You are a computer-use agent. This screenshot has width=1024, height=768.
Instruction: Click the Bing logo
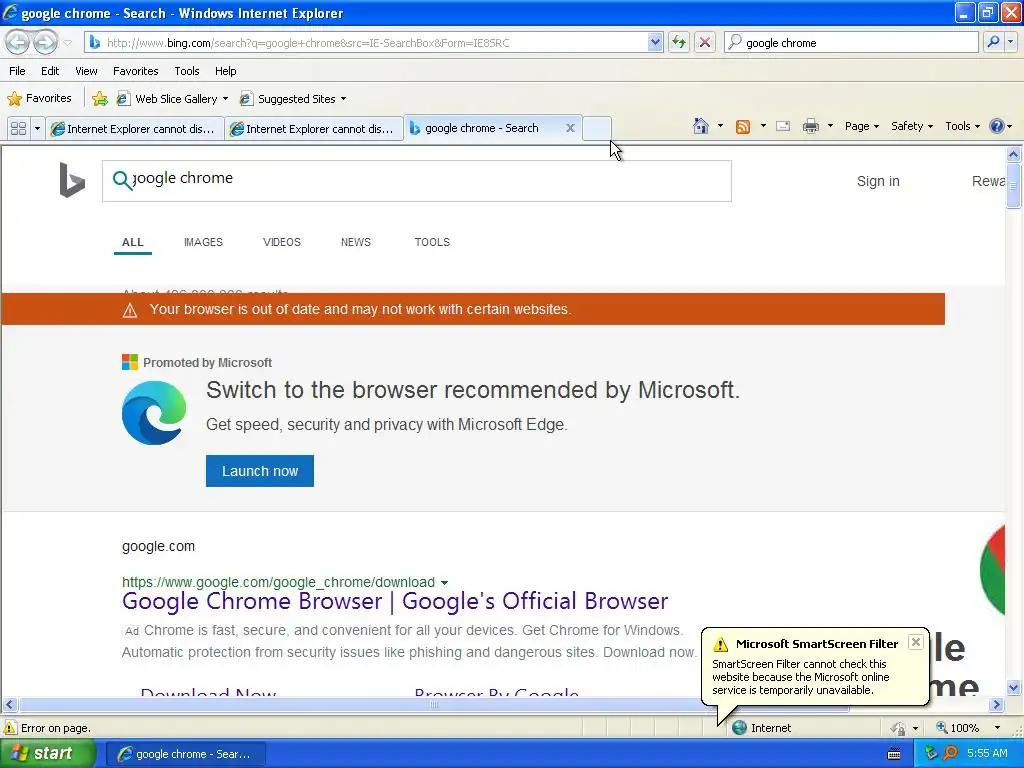72,180
